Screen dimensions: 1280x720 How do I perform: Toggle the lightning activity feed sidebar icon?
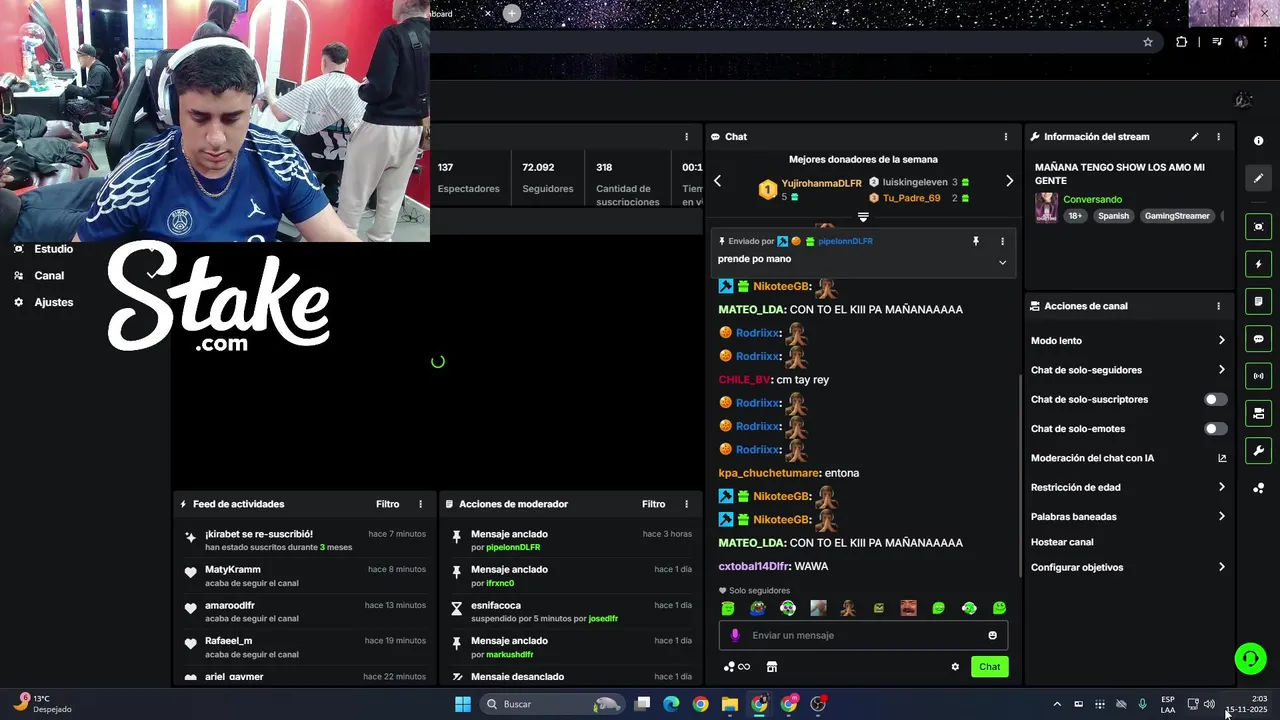(1258, 264)
